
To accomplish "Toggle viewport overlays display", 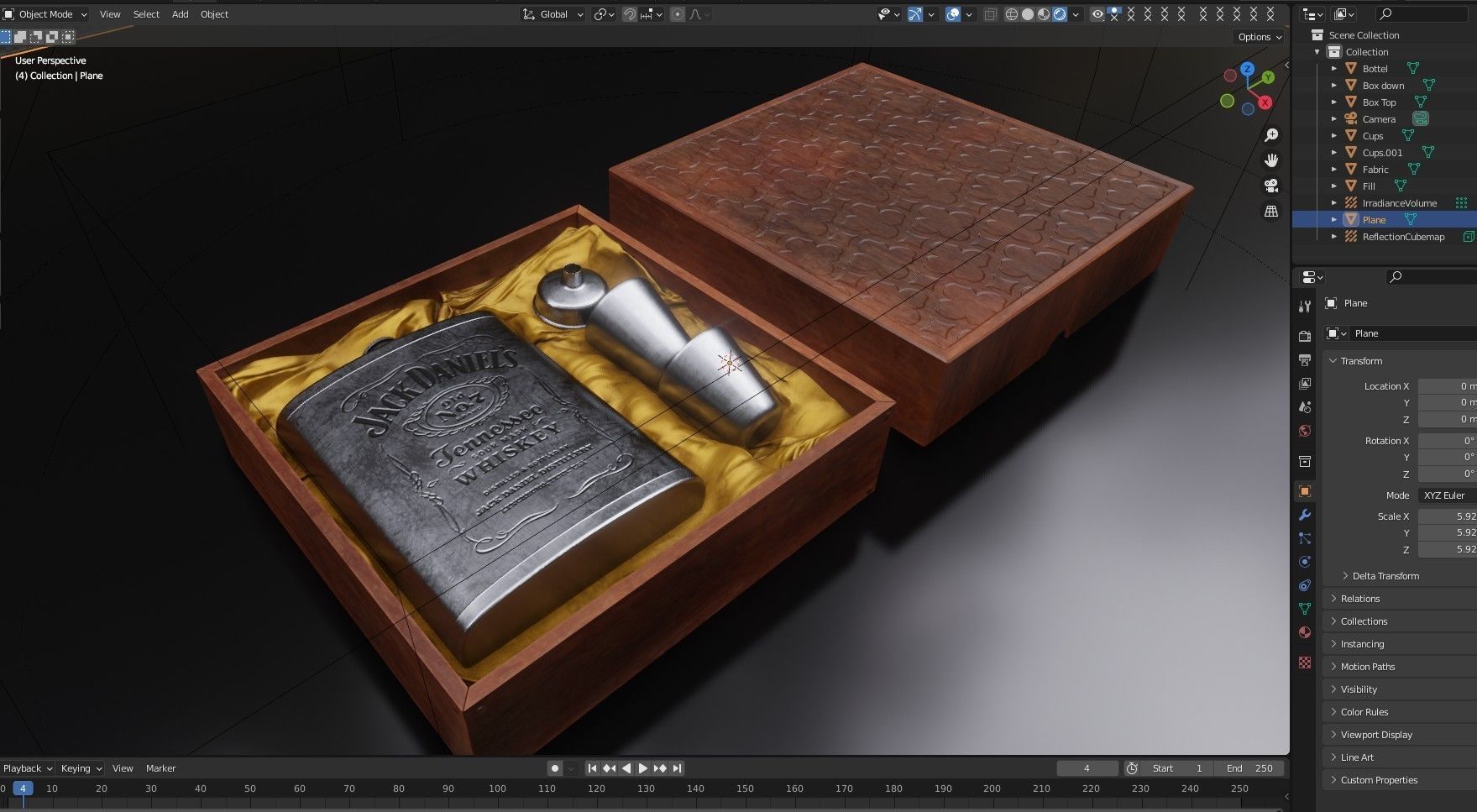I will [952, 14].
